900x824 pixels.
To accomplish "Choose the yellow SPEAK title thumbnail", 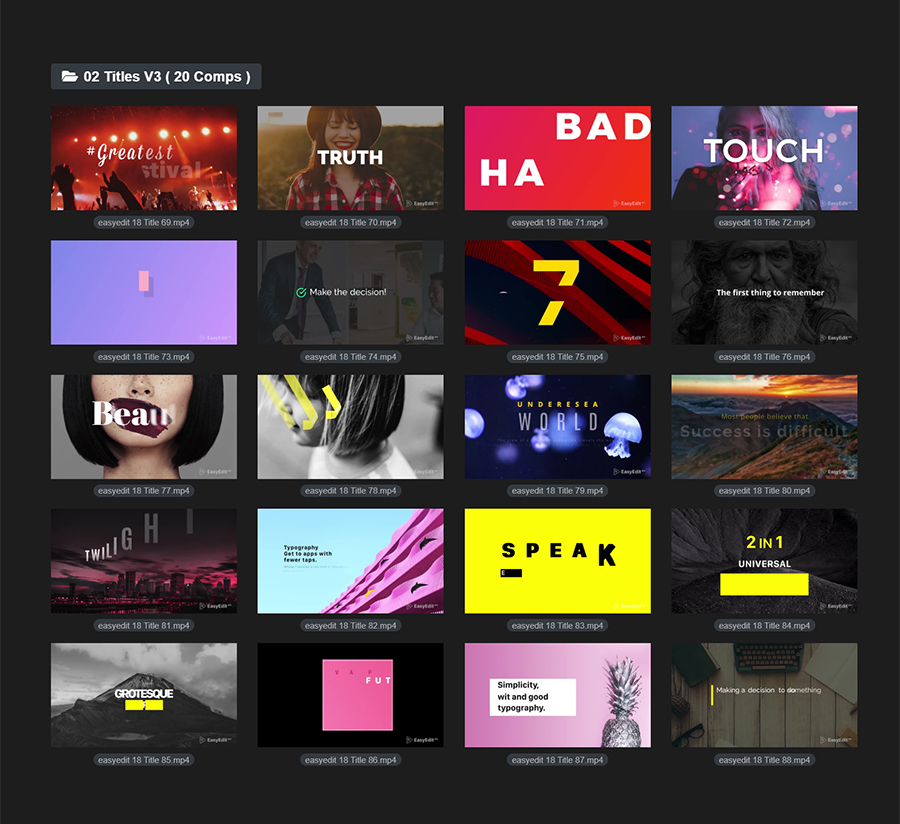I will point(557,561).
